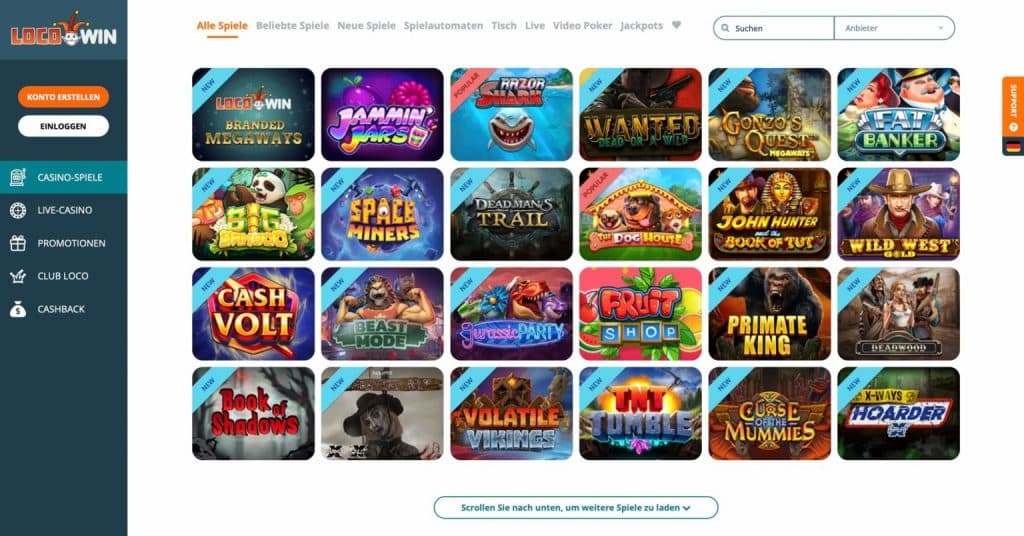Click the German flag language icon
This screenshot has height=536, width=1024.
click(1013, 147)
